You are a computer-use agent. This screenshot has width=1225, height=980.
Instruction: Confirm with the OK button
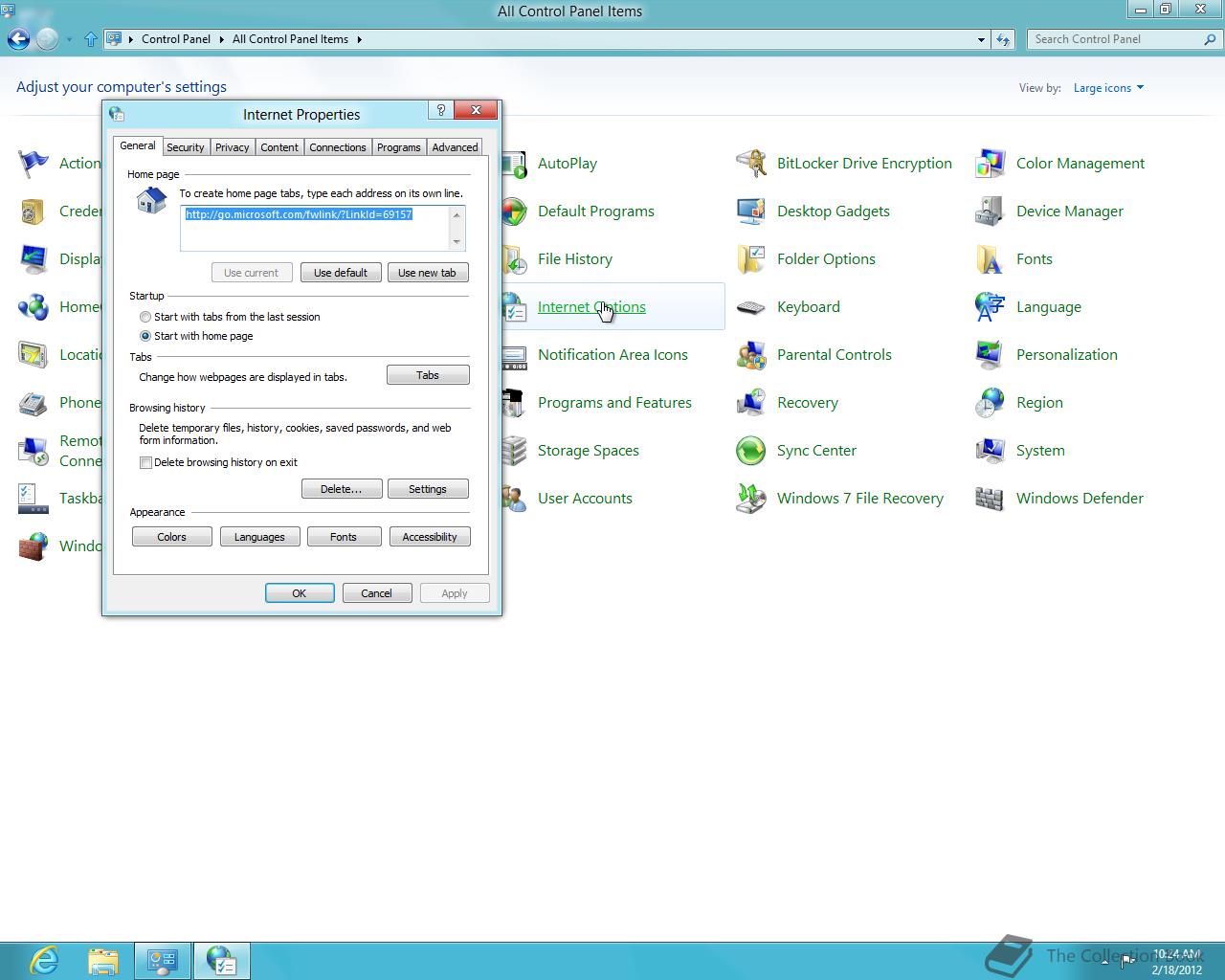point(300,593)
